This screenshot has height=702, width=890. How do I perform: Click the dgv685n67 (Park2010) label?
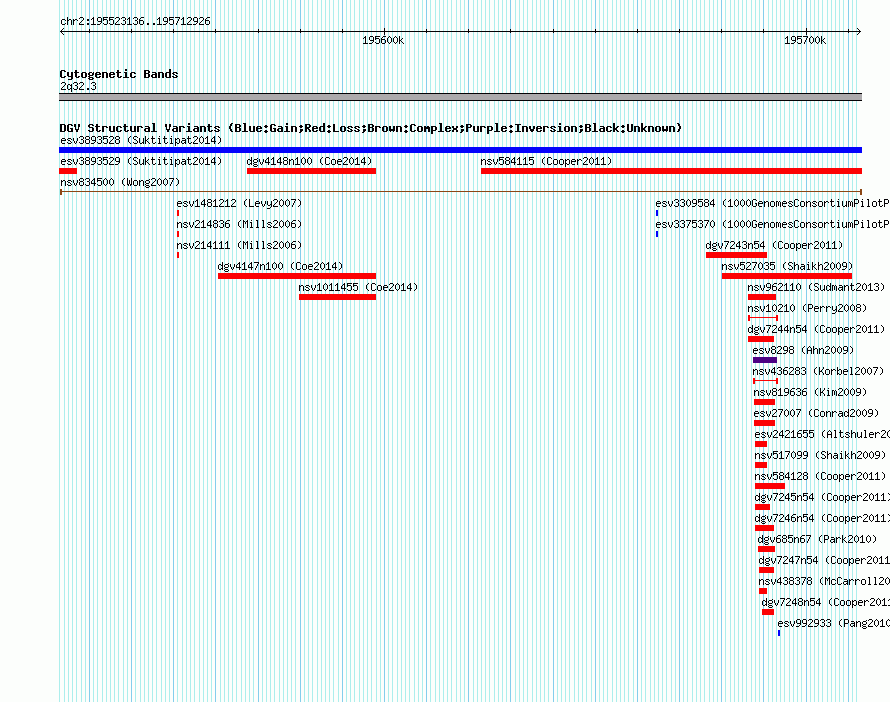pos(817,539)
